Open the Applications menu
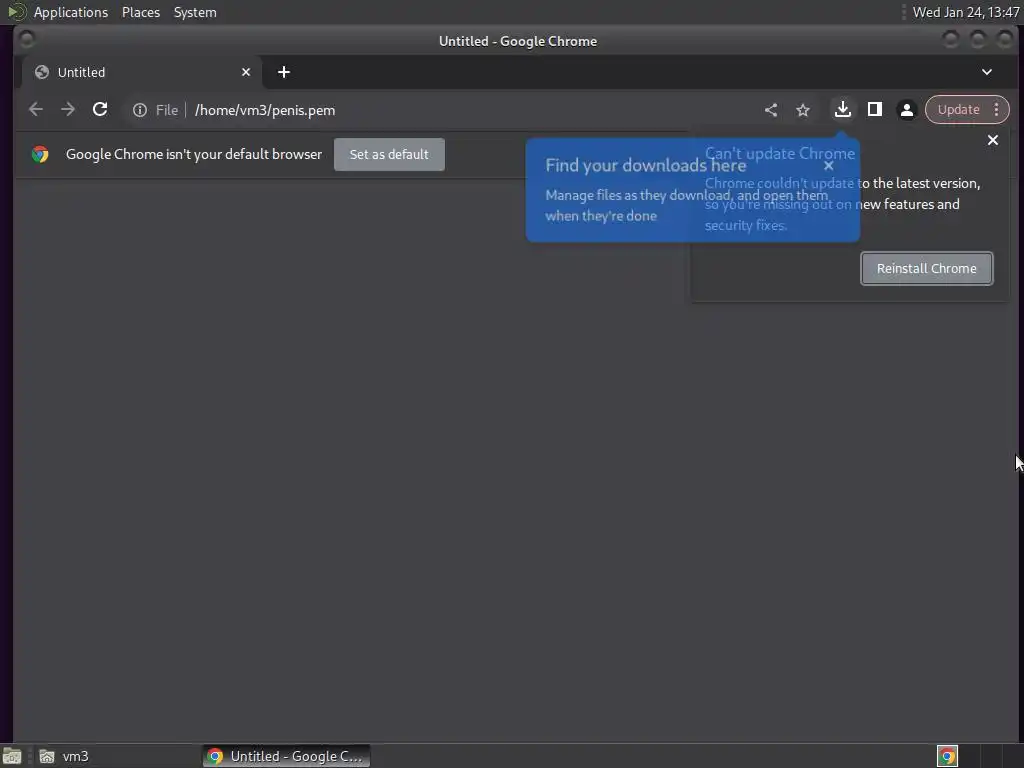1024x768 pixels. (x=71, y=12)
